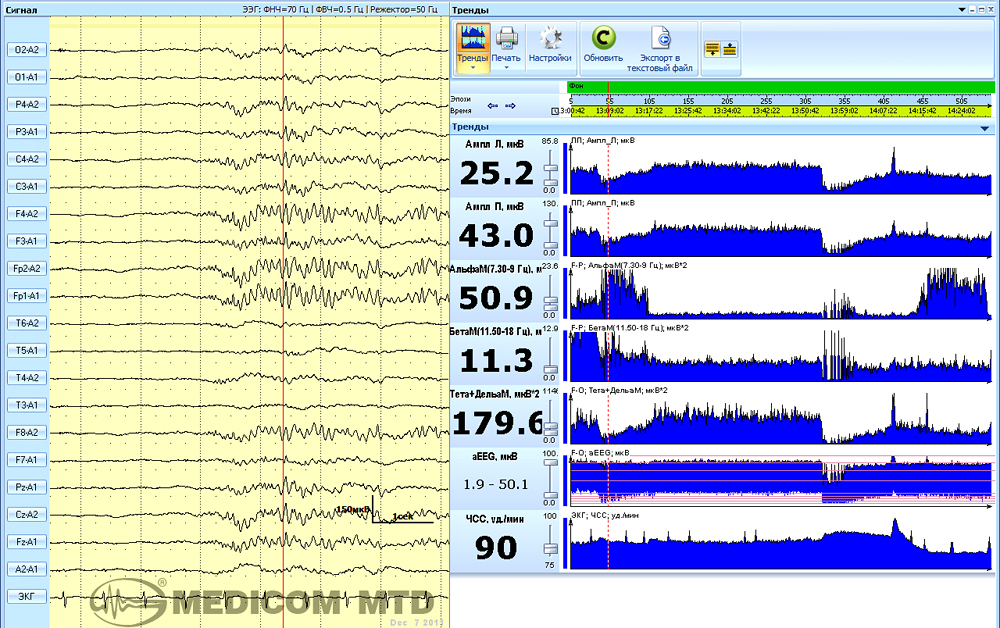The image size is (1000, 628).
Task: Select the C3-A1 channel label
Action: [27, 187]
